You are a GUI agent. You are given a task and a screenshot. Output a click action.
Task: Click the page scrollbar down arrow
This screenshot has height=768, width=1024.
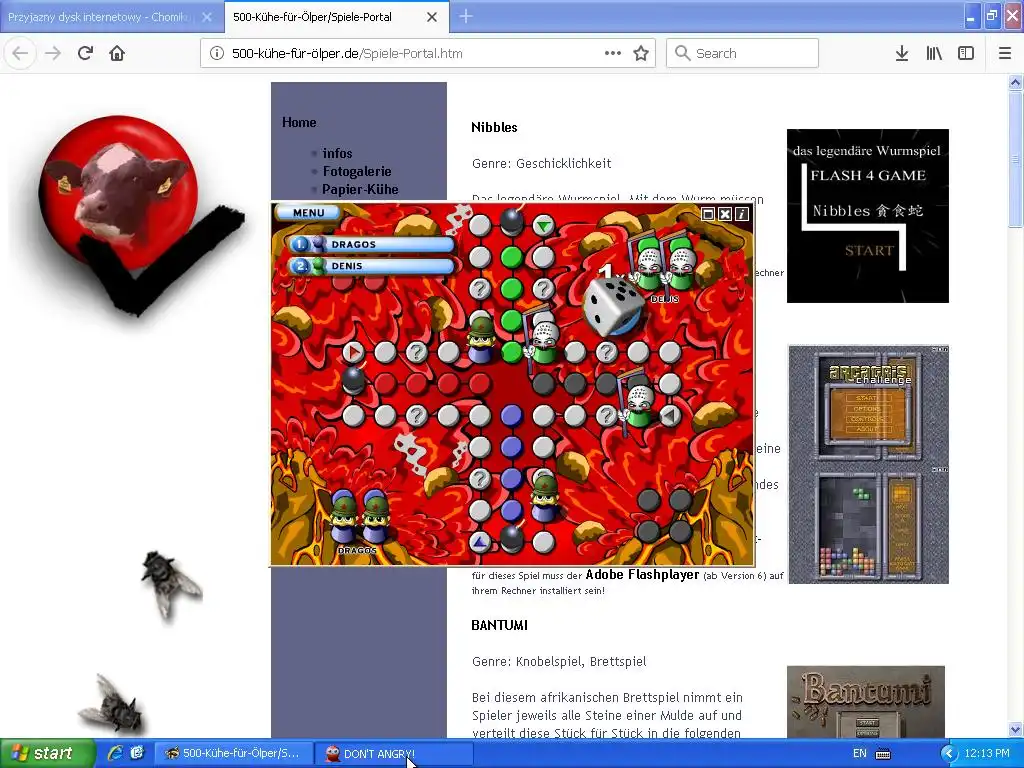click(1015, 729)
